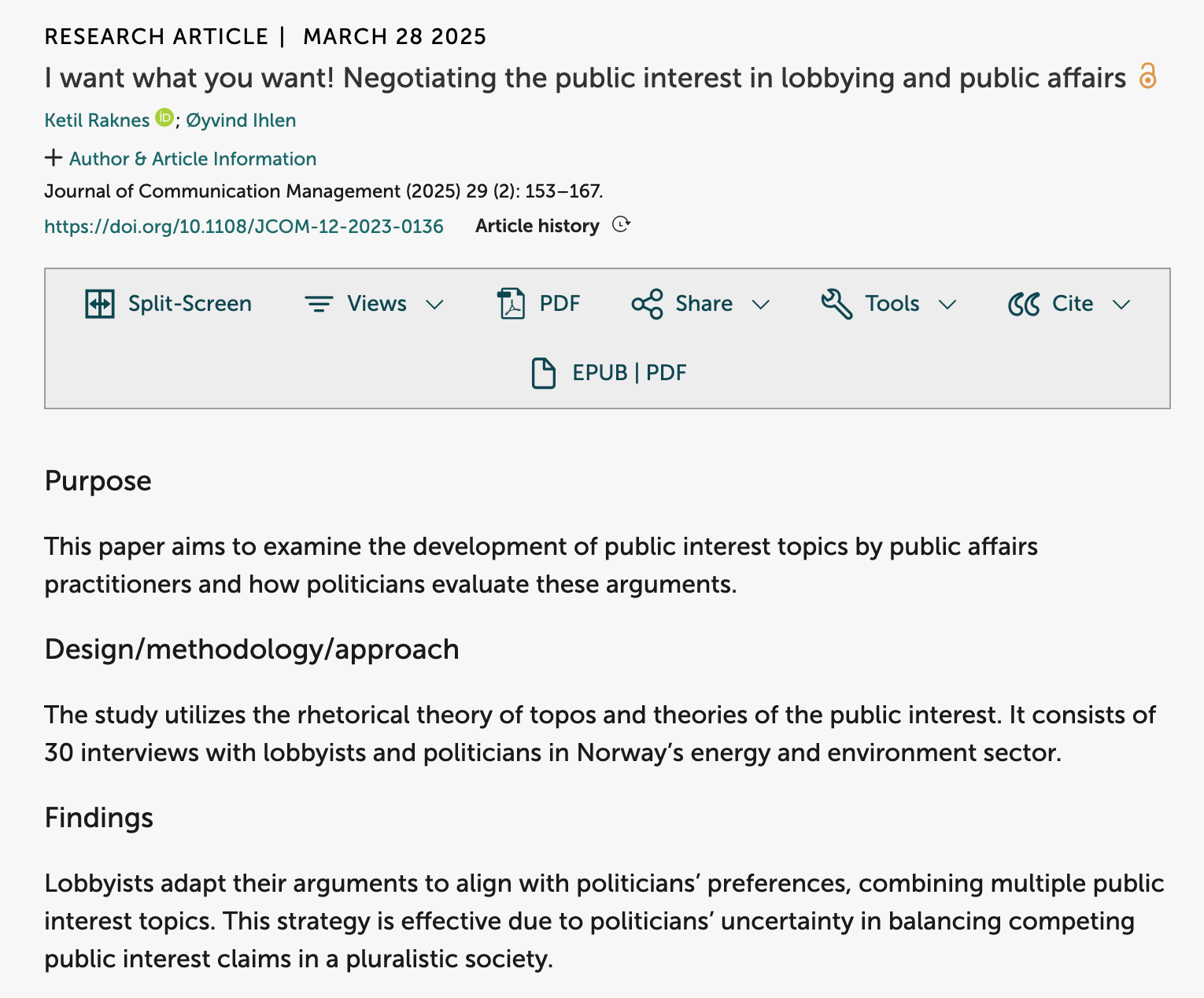Open author Ketil Raknes link
This screenshot has height=998, width=1204.
(x=97, y=120)
